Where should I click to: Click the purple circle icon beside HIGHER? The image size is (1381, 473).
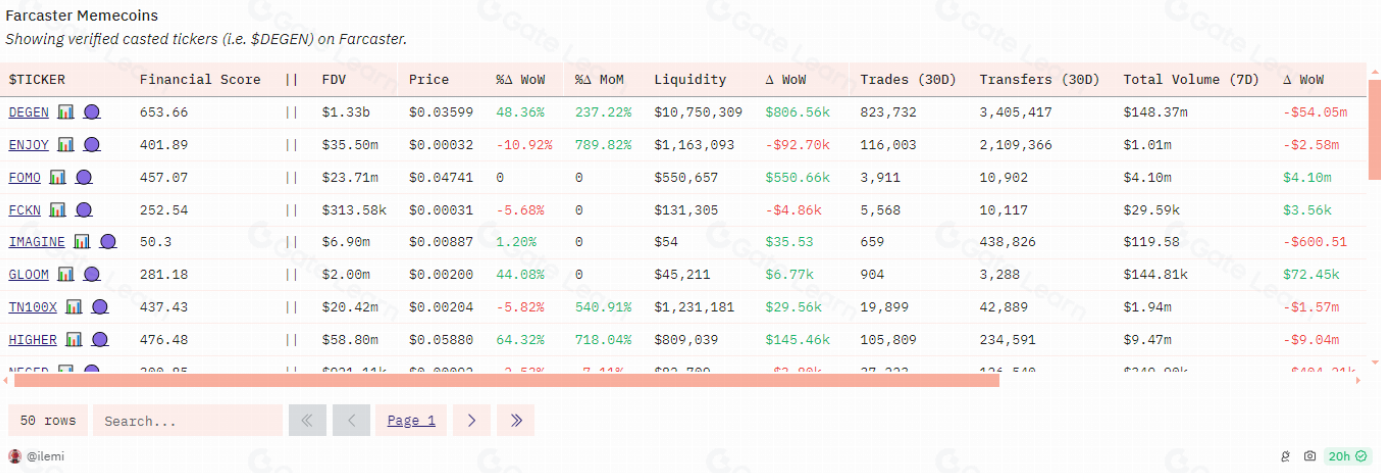click(x=99, y=340)
